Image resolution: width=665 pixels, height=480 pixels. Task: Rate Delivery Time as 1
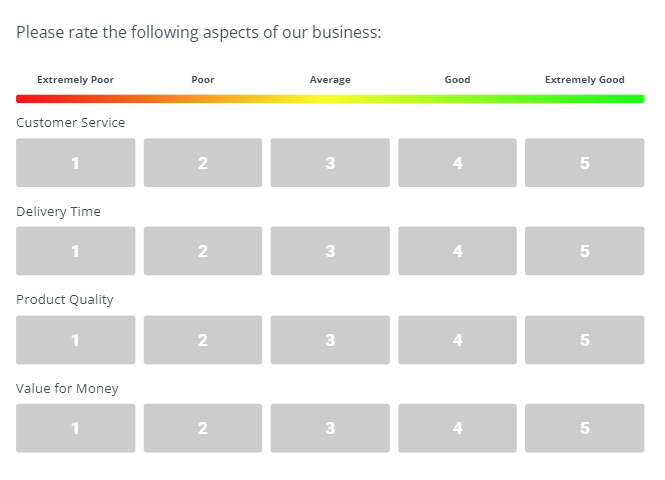pyautogui.click(x=75, y=251)
